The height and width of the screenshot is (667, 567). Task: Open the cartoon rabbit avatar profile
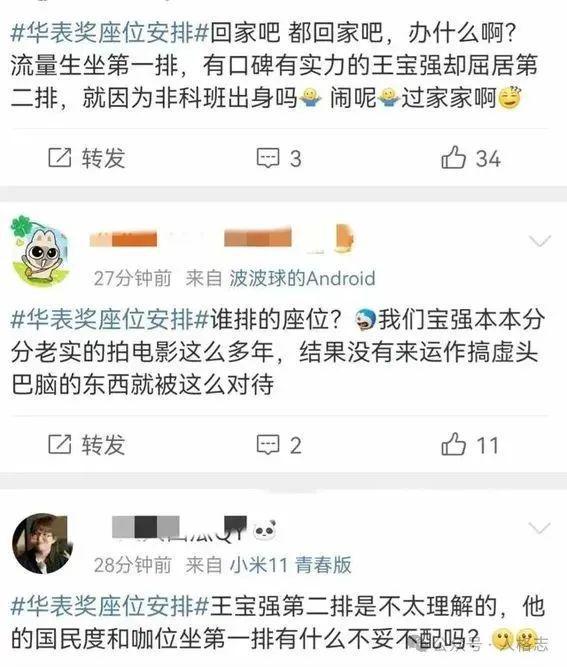[41, 252]
